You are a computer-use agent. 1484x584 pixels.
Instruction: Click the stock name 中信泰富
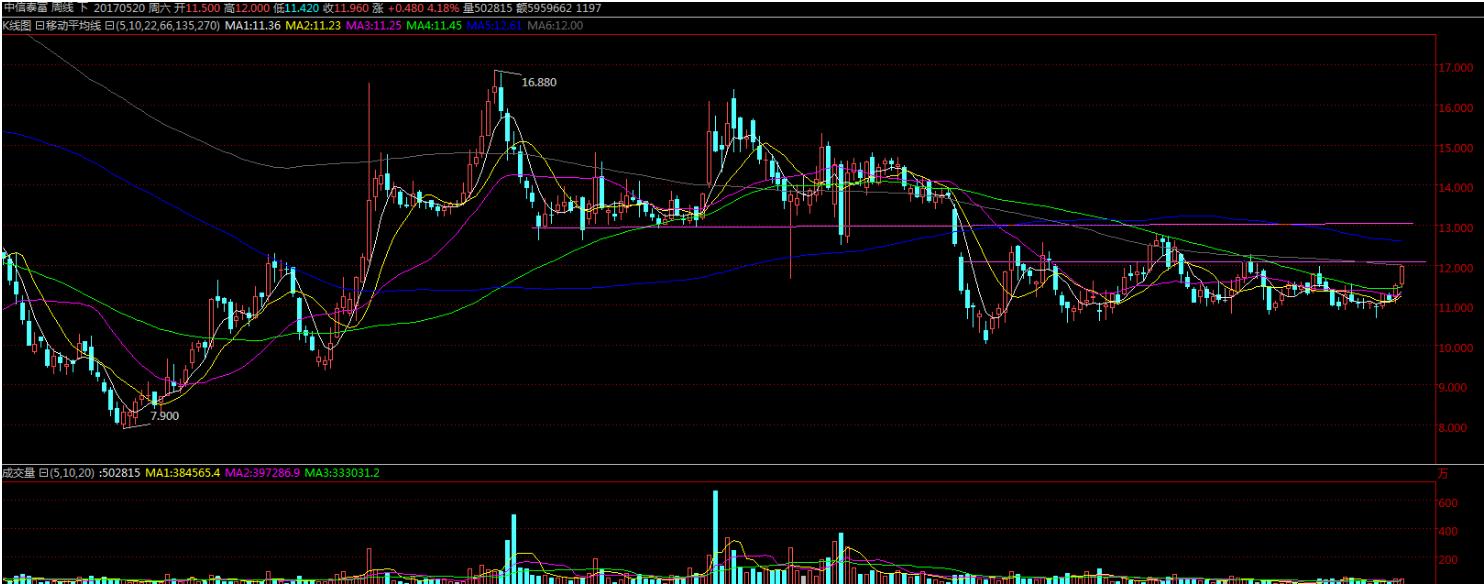click(24, 8)
